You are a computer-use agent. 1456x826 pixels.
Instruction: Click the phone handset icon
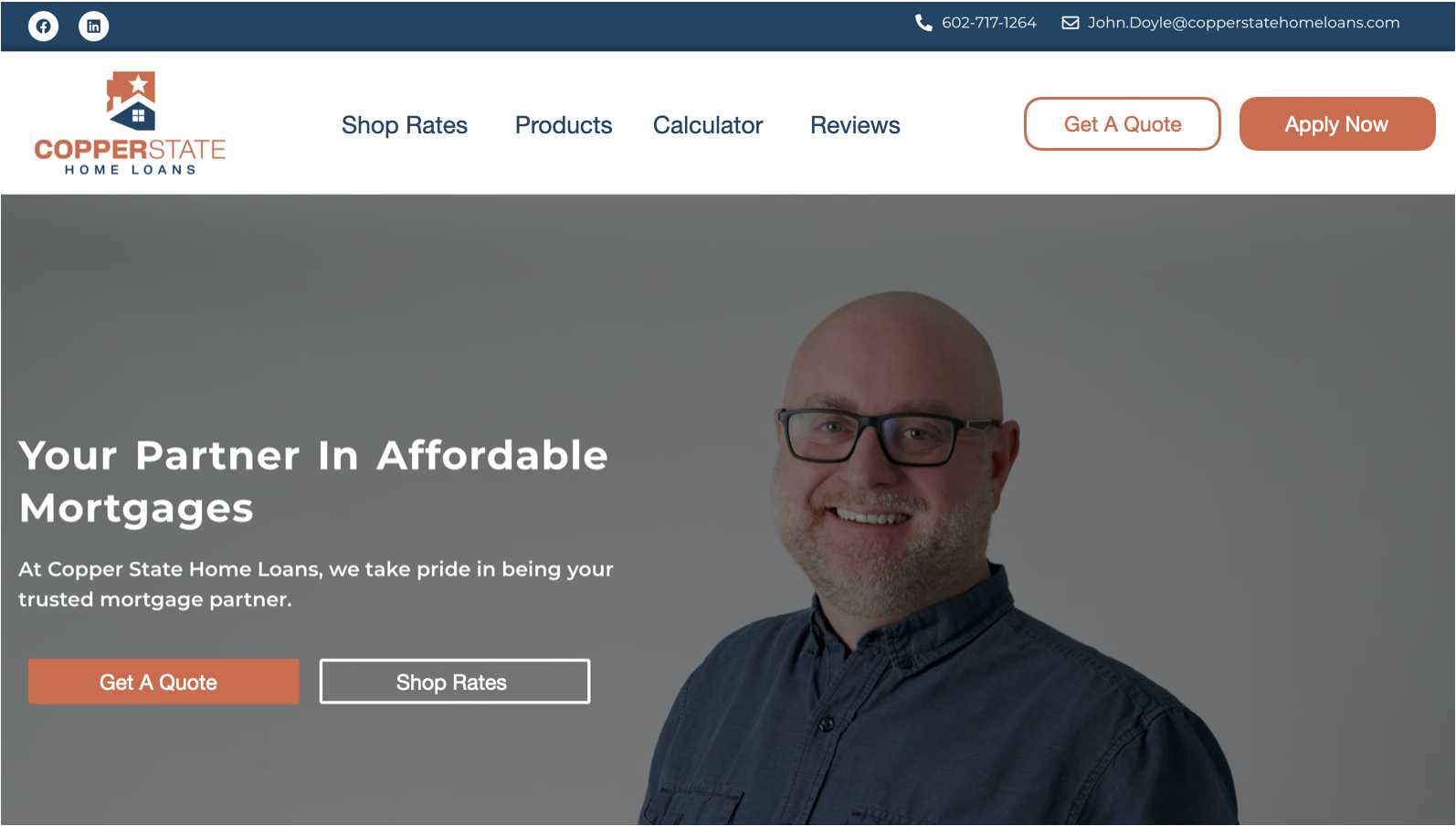click(923, 23)
